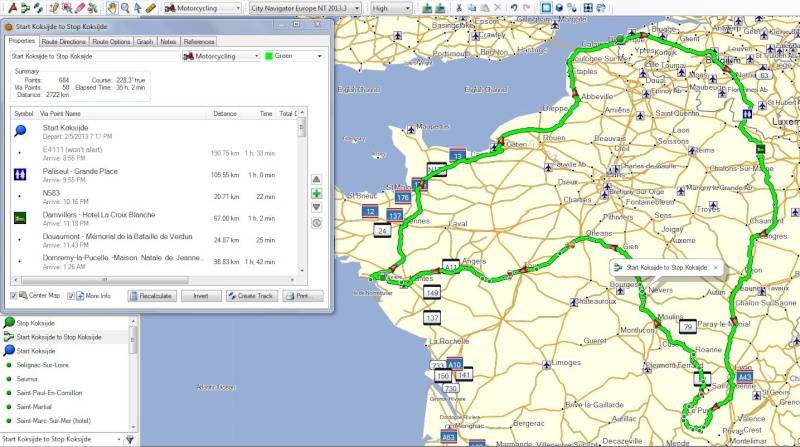Click the Invert button
This screenshot has width=800, height=447.
pyautogui.click(x=201, y=296)
